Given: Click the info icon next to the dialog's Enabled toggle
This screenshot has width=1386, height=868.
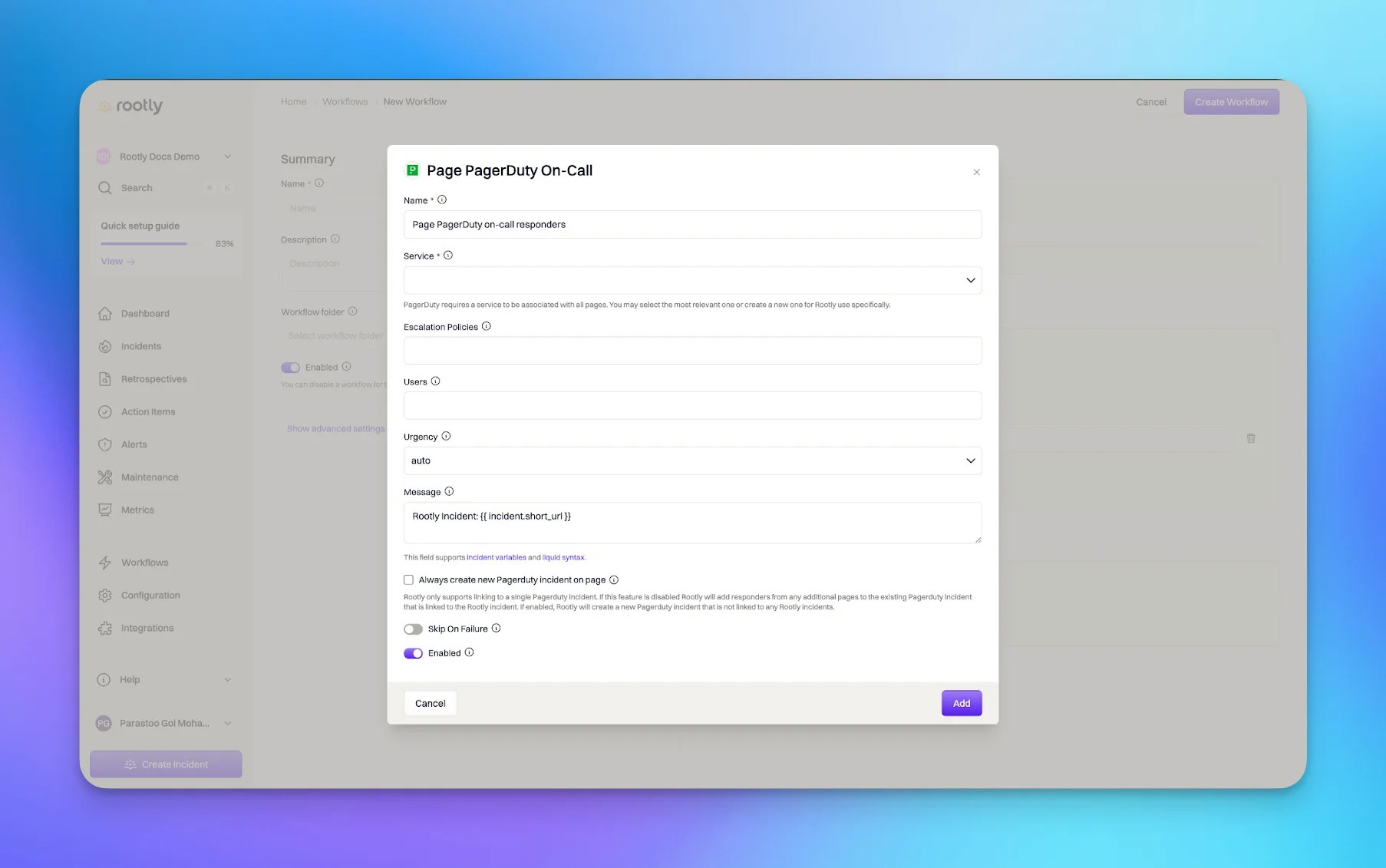Looking at the screenshot, I should (x=469, y=652).
